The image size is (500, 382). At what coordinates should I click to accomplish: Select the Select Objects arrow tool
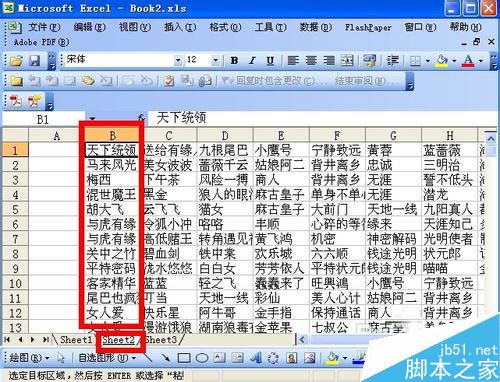61,358
